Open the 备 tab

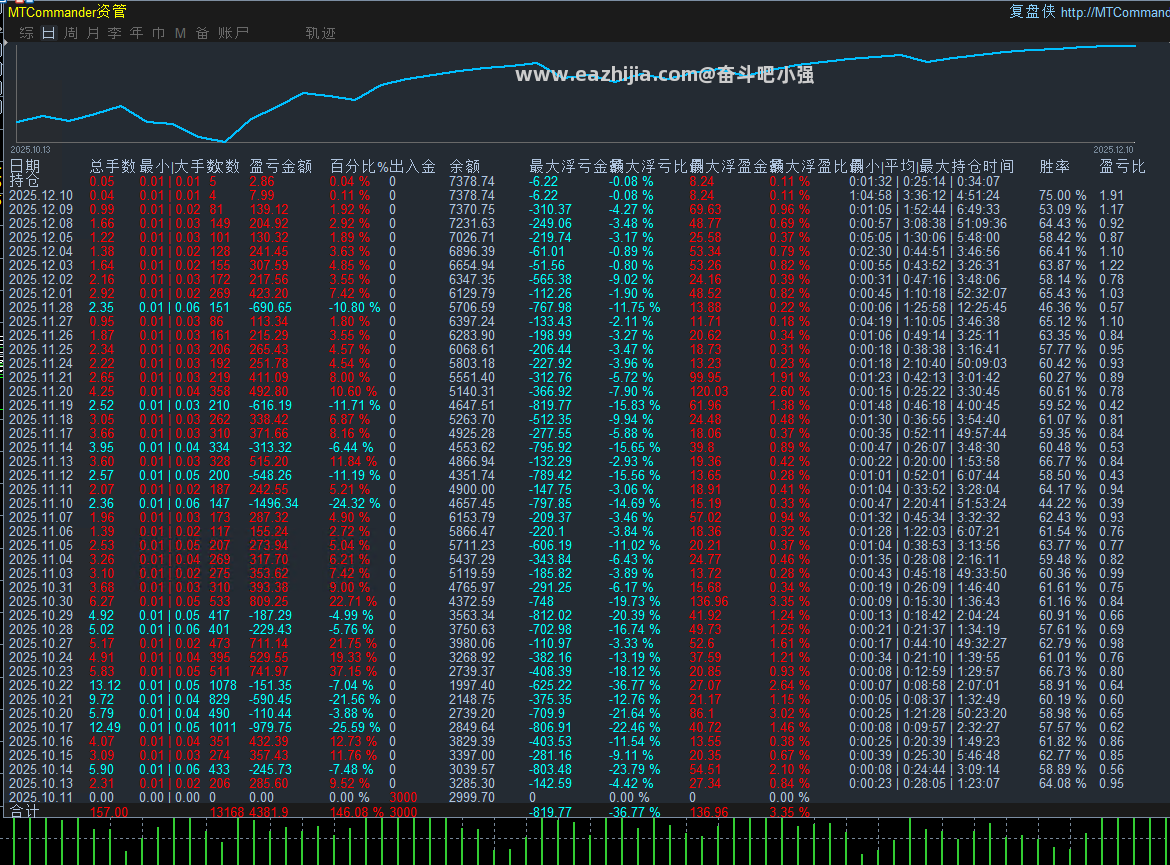point(202,33)
